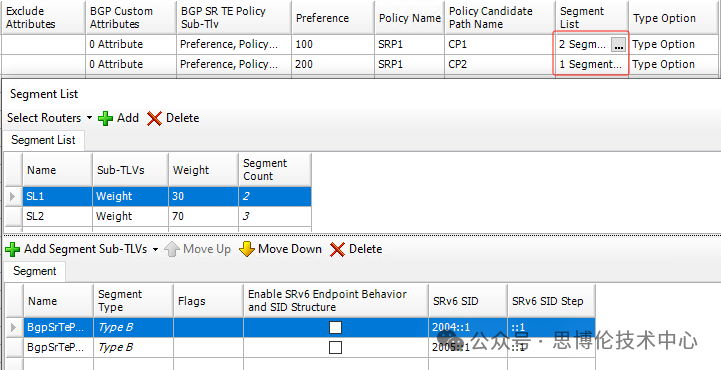Click the yellow Move Down arrow icon
721x370 pixels.
point(247,250)
